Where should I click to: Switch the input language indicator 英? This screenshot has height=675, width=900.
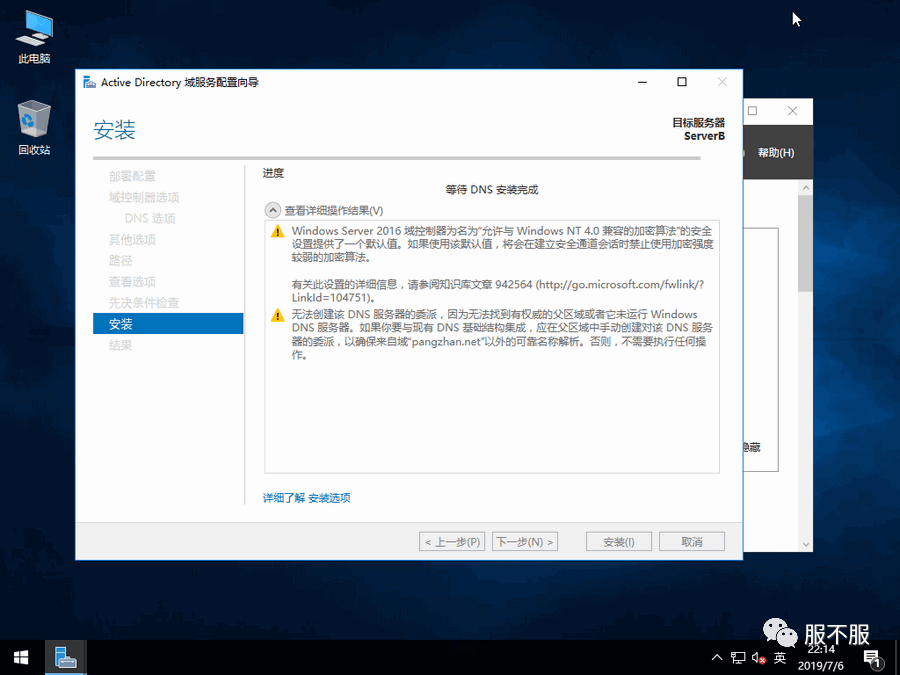(779, 658)
